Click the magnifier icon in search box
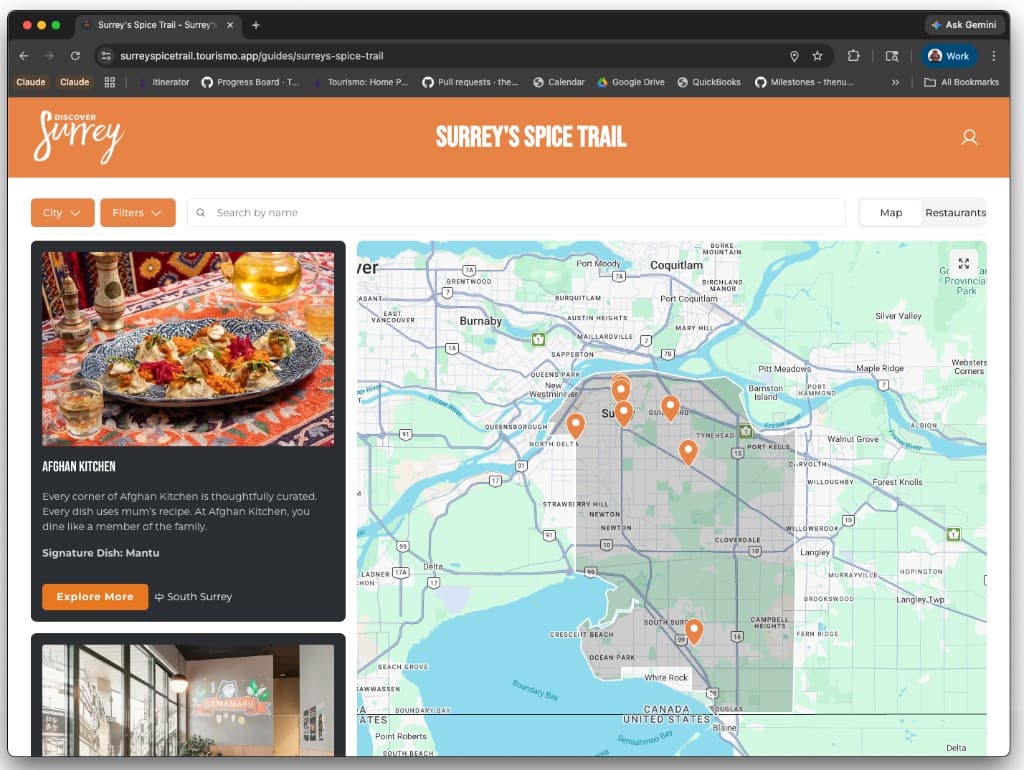 tap(200, 213)
